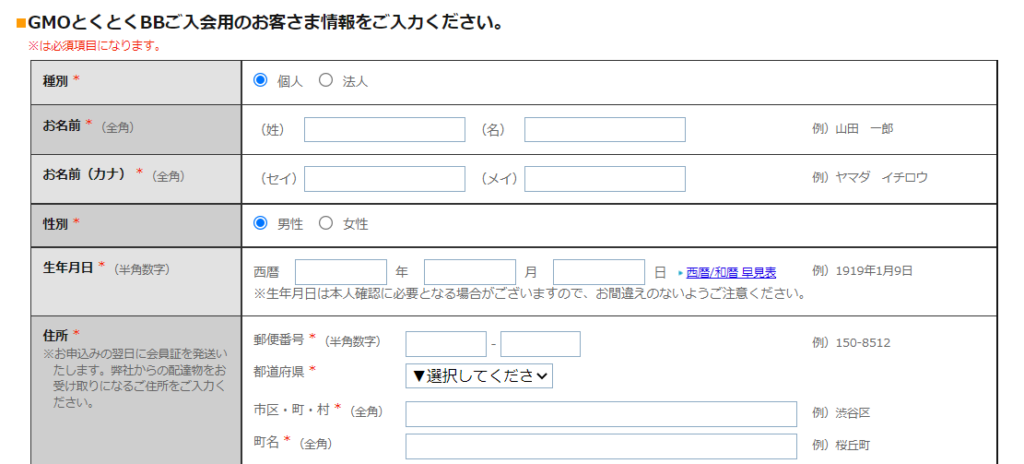This screenshot has height=464, width=1024.
Task: Click the ※は必須項目になります notice
Action: pos(94,46)
